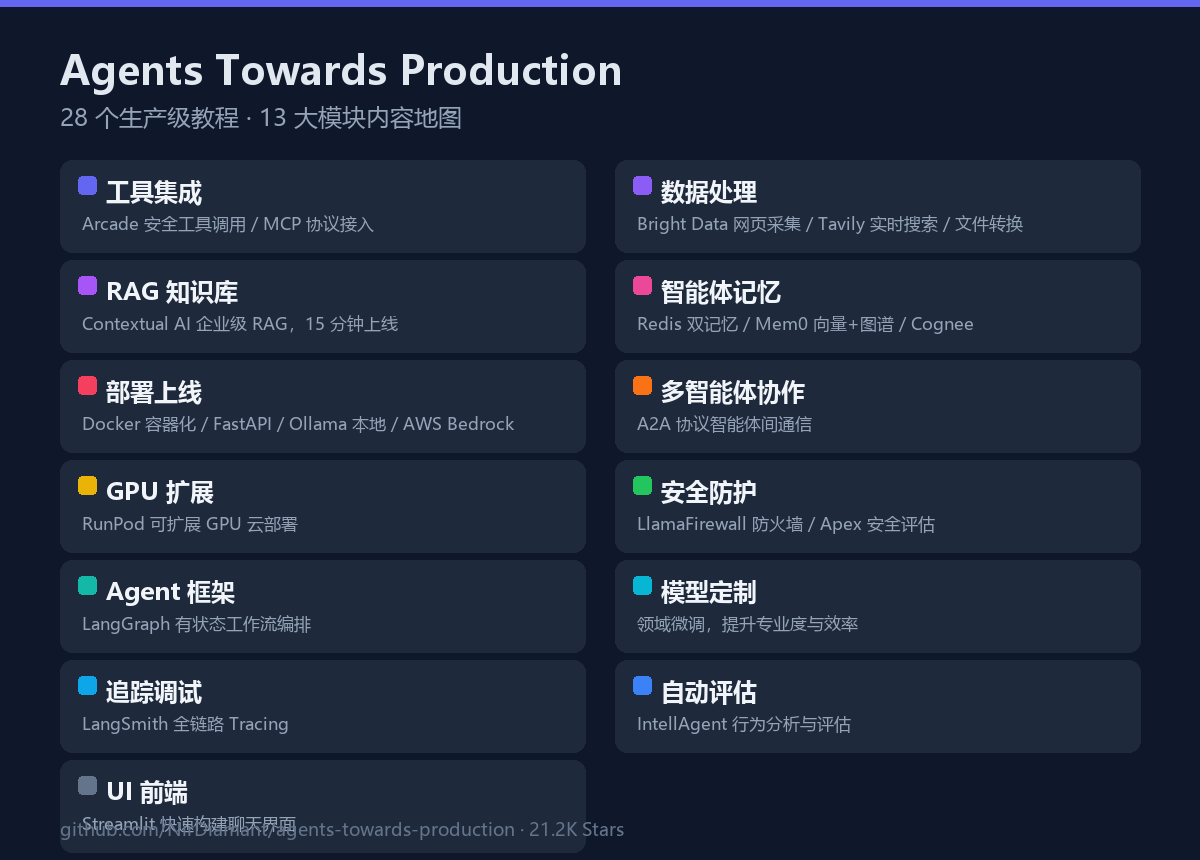Click the pink square beside 智能体记忆
1200x860 pixels.
tap(642, 286)
